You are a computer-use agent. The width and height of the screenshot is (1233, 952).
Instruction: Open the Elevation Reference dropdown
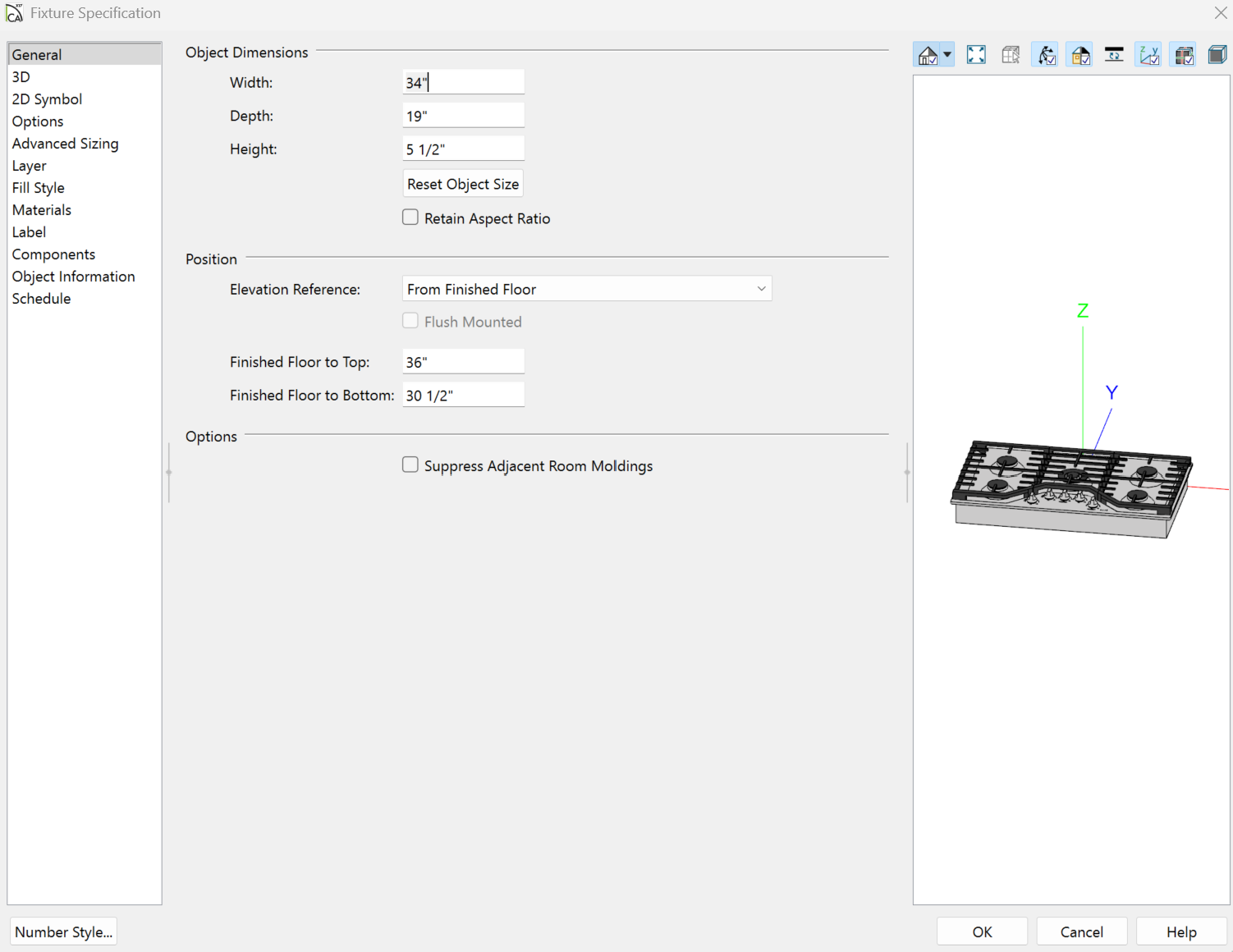click(587, 289)
